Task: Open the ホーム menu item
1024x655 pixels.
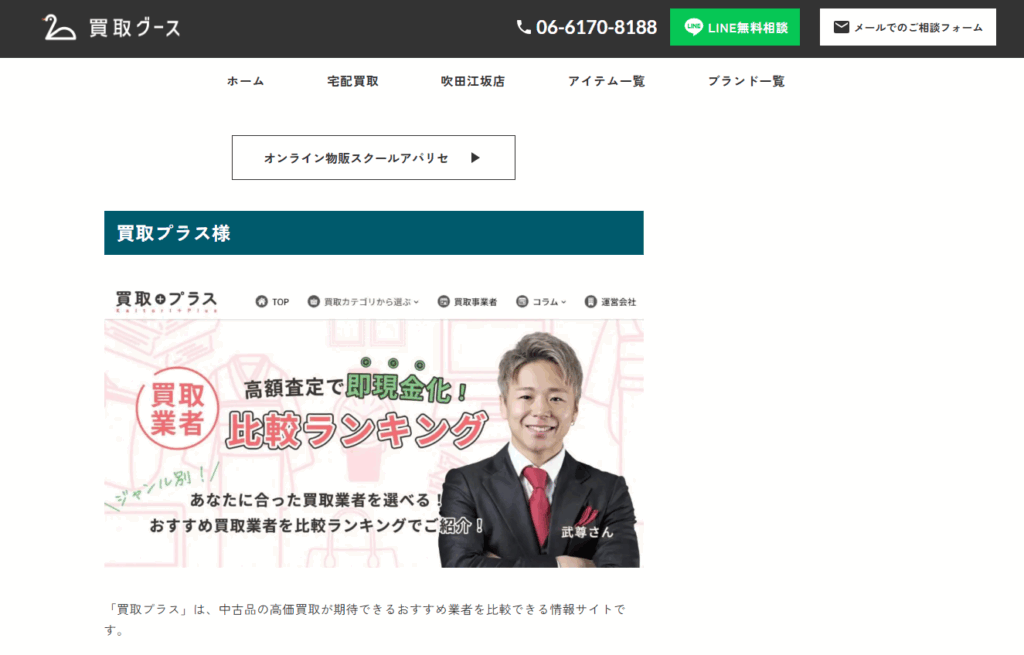Action: point(246,81)
